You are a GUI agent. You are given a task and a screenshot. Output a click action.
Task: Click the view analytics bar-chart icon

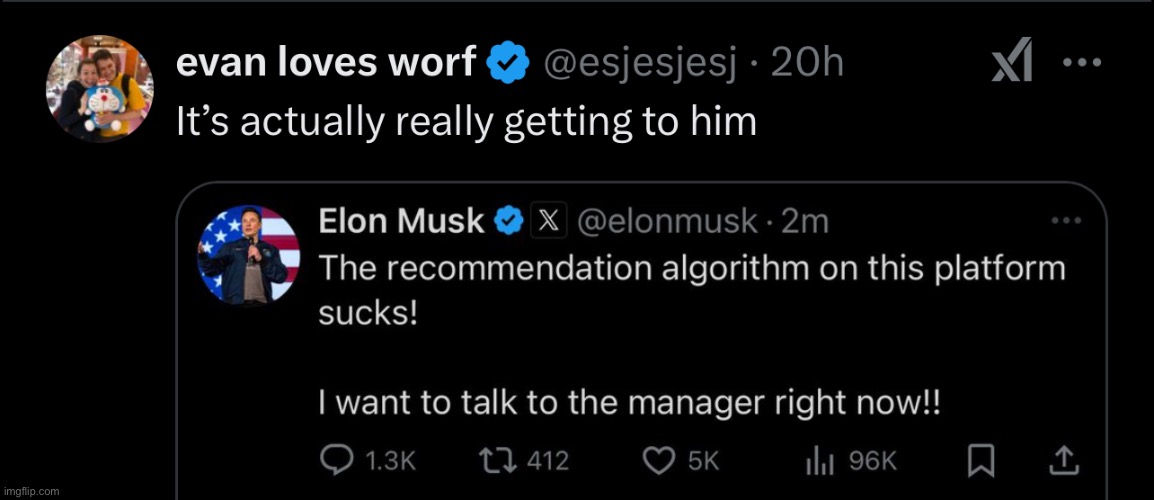pyautogui.click(x=816, y=460)
